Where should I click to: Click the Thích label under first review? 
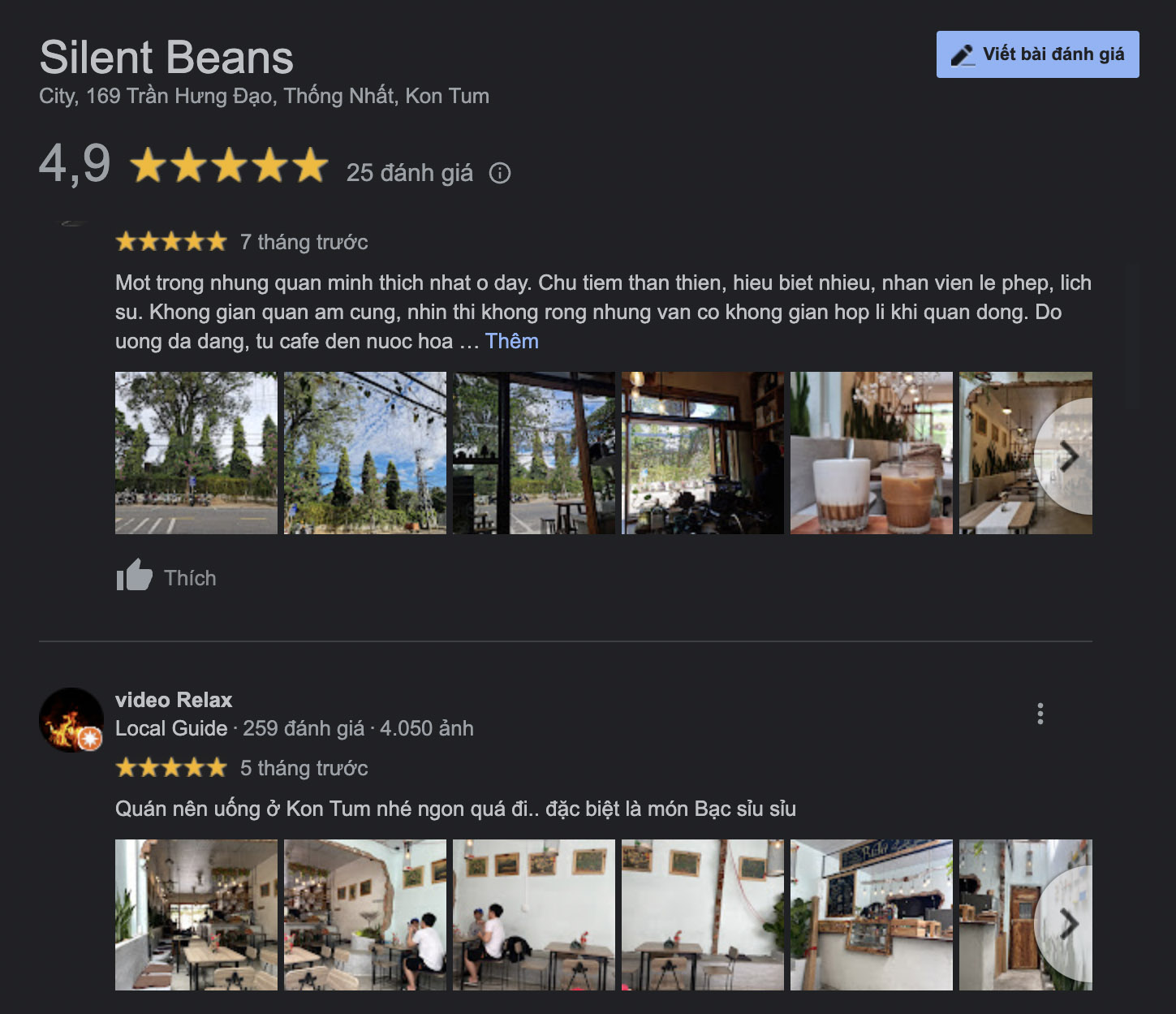(190, 578)
